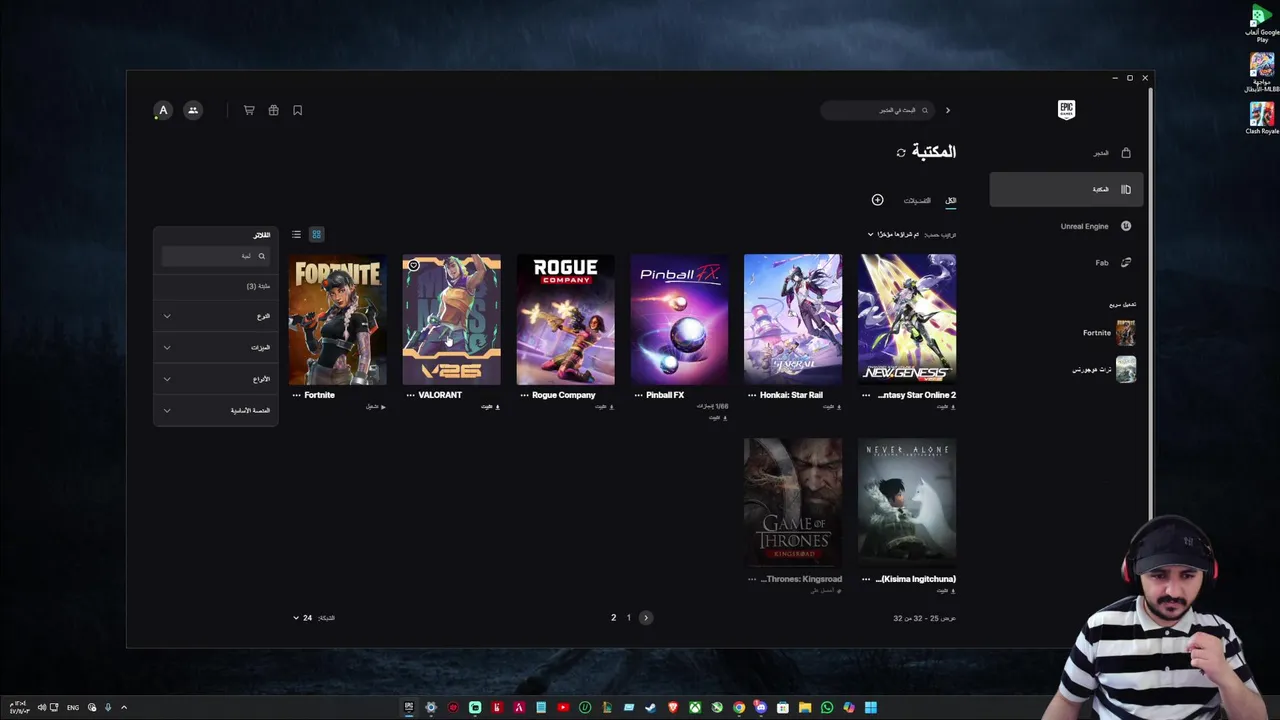Image resolution: width=1280 pixels, height=720 pixels.
Task: Open Unreal Engine in the sidebar
Action: (1066, 226)
